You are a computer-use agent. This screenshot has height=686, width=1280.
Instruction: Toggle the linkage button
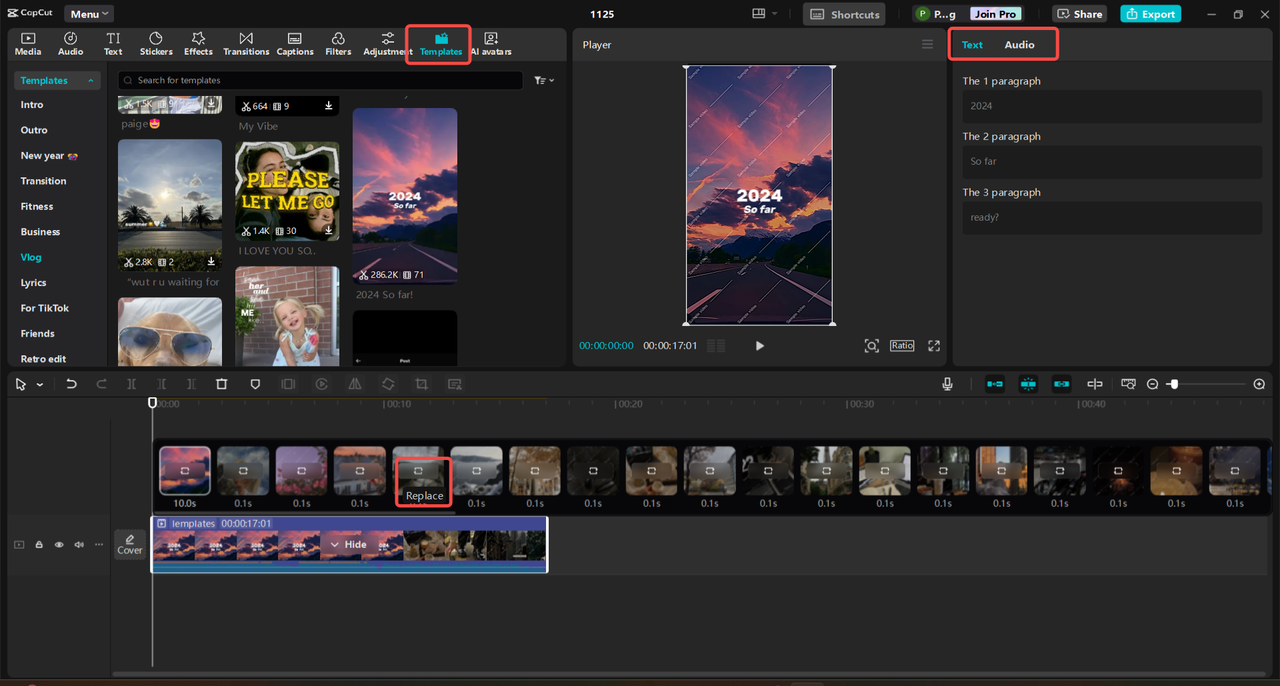pyautogui.click(x=1061, y=384)
